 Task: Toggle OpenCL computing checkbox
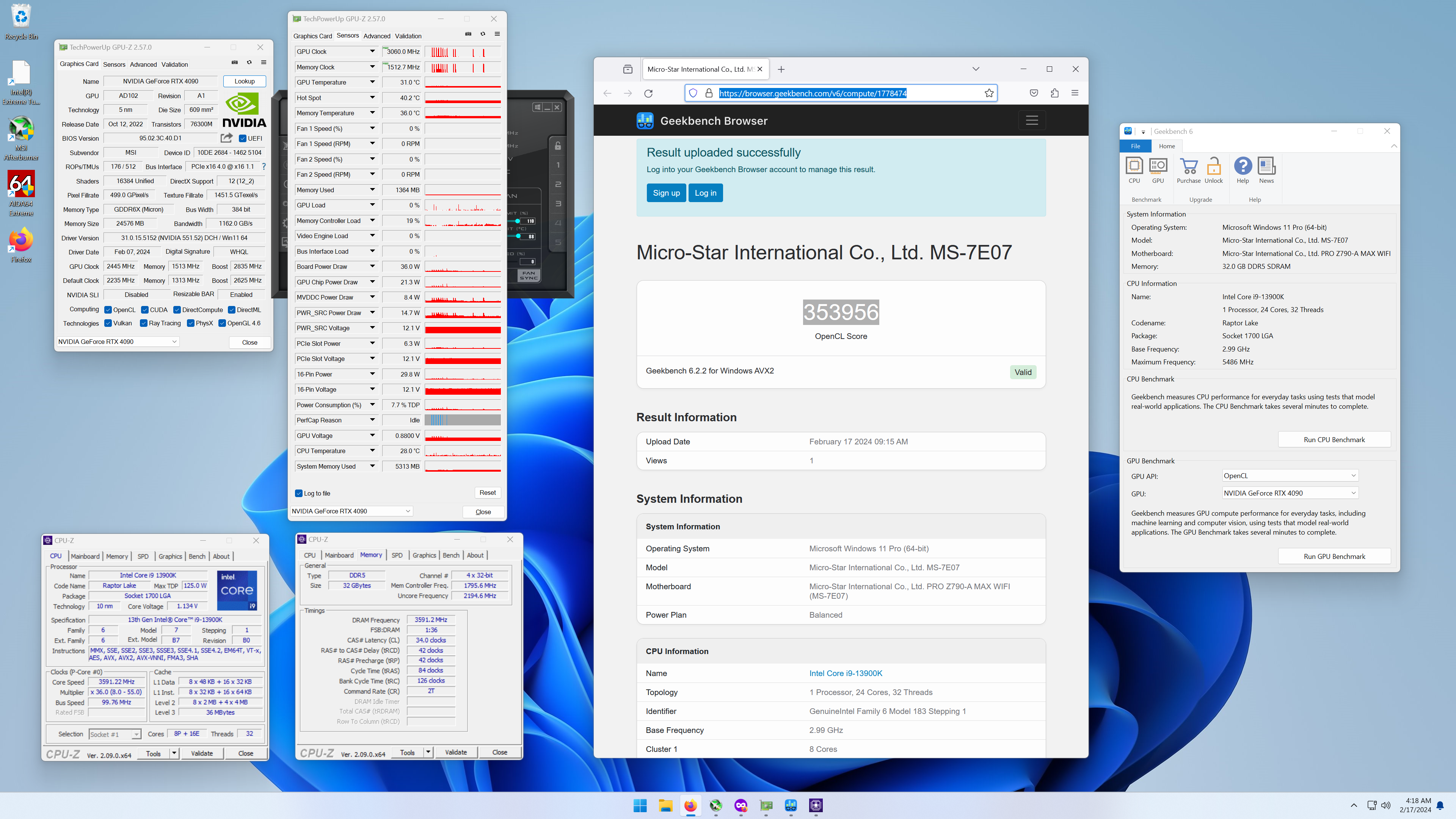(108, 310)
